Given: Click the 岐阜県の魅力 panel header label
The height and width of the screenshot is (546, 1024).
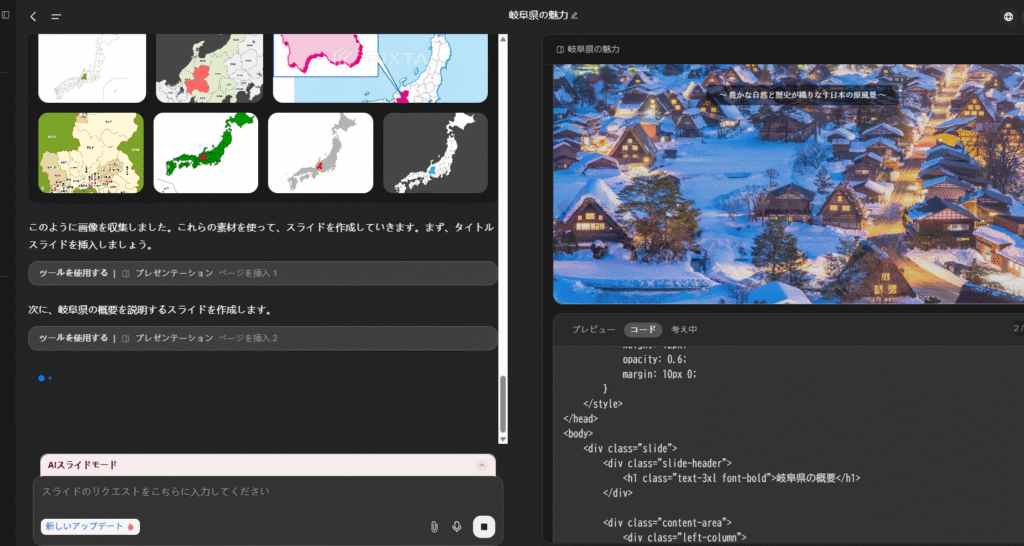Looking at the screenshot, I should tap(593, 49).
